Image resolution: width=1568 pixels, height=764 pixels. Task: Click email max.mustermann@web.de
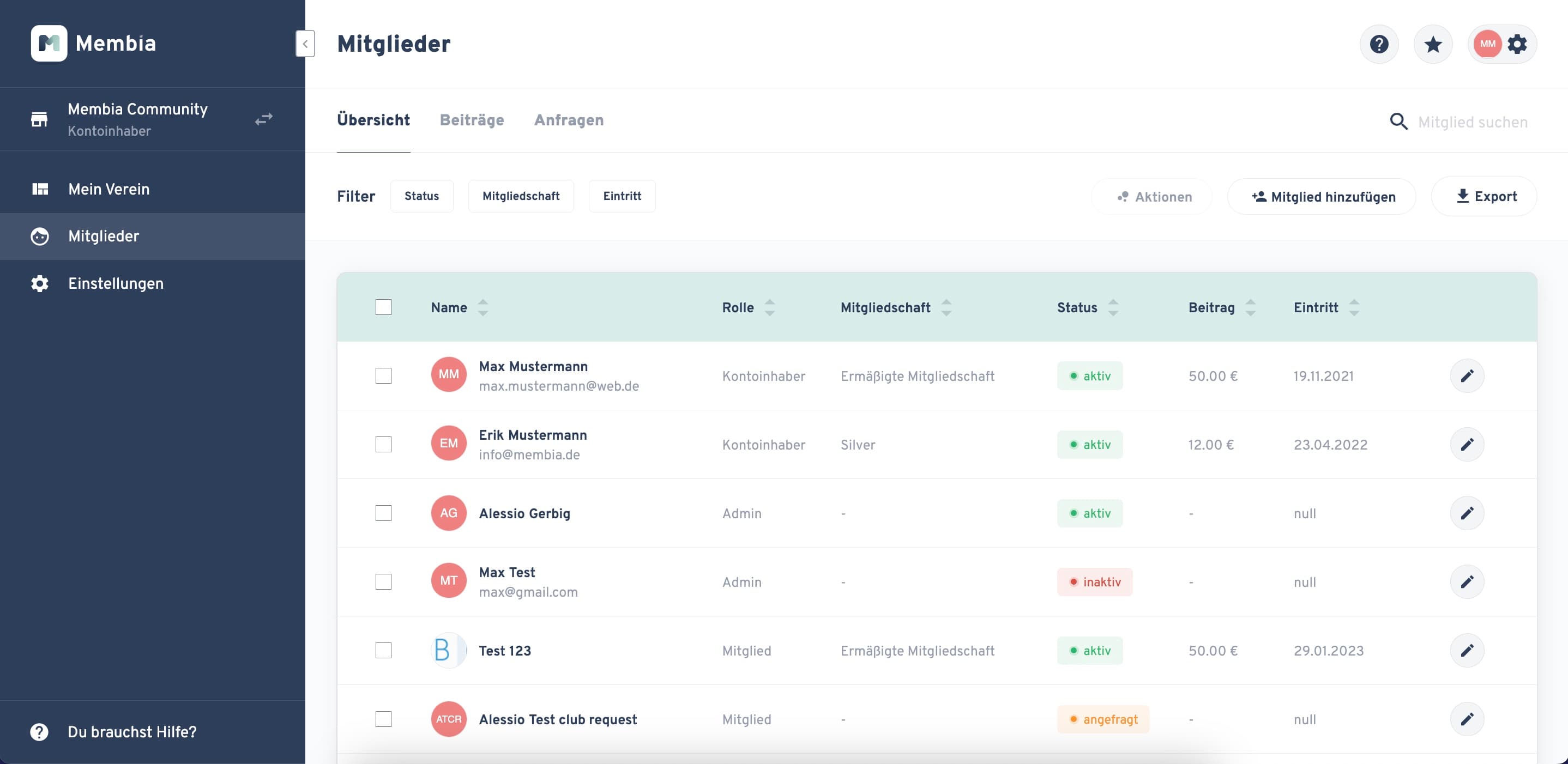(x=559, y=386)
